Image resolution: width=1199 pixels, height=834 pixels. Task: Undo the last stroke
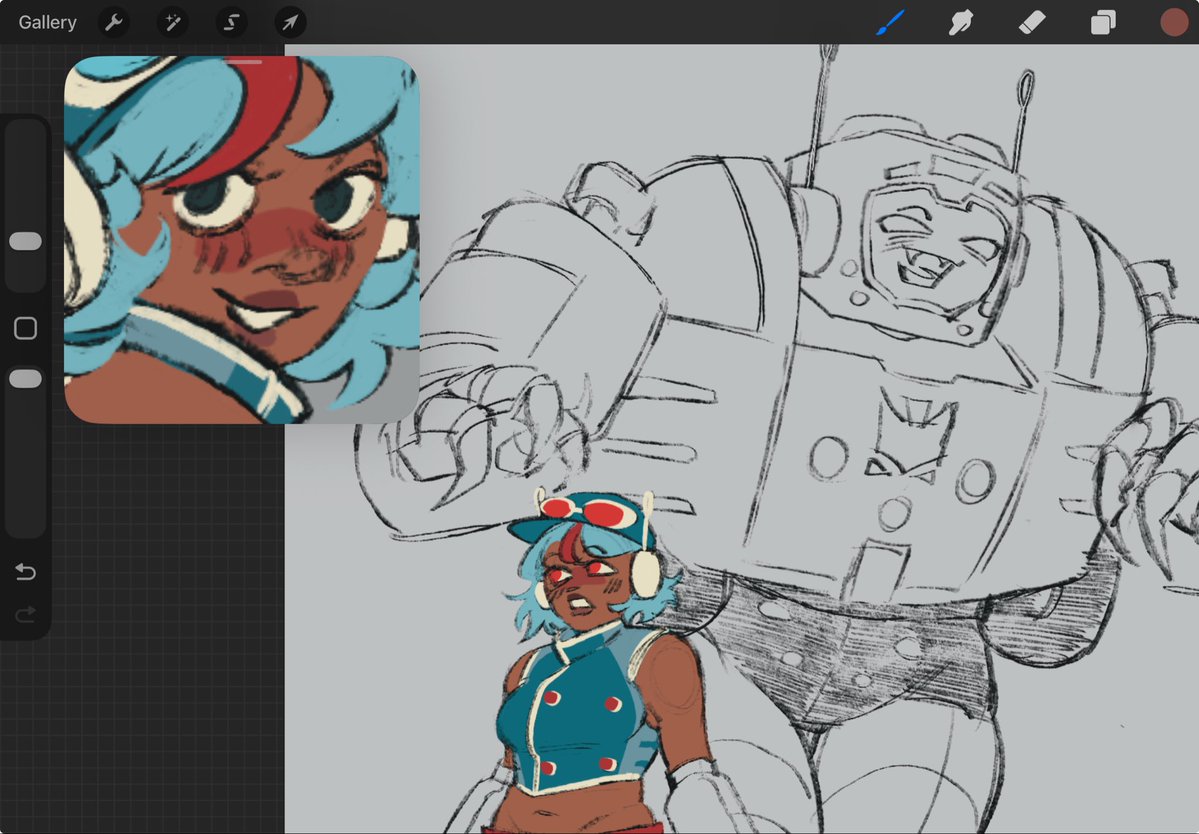coord(25,572)
